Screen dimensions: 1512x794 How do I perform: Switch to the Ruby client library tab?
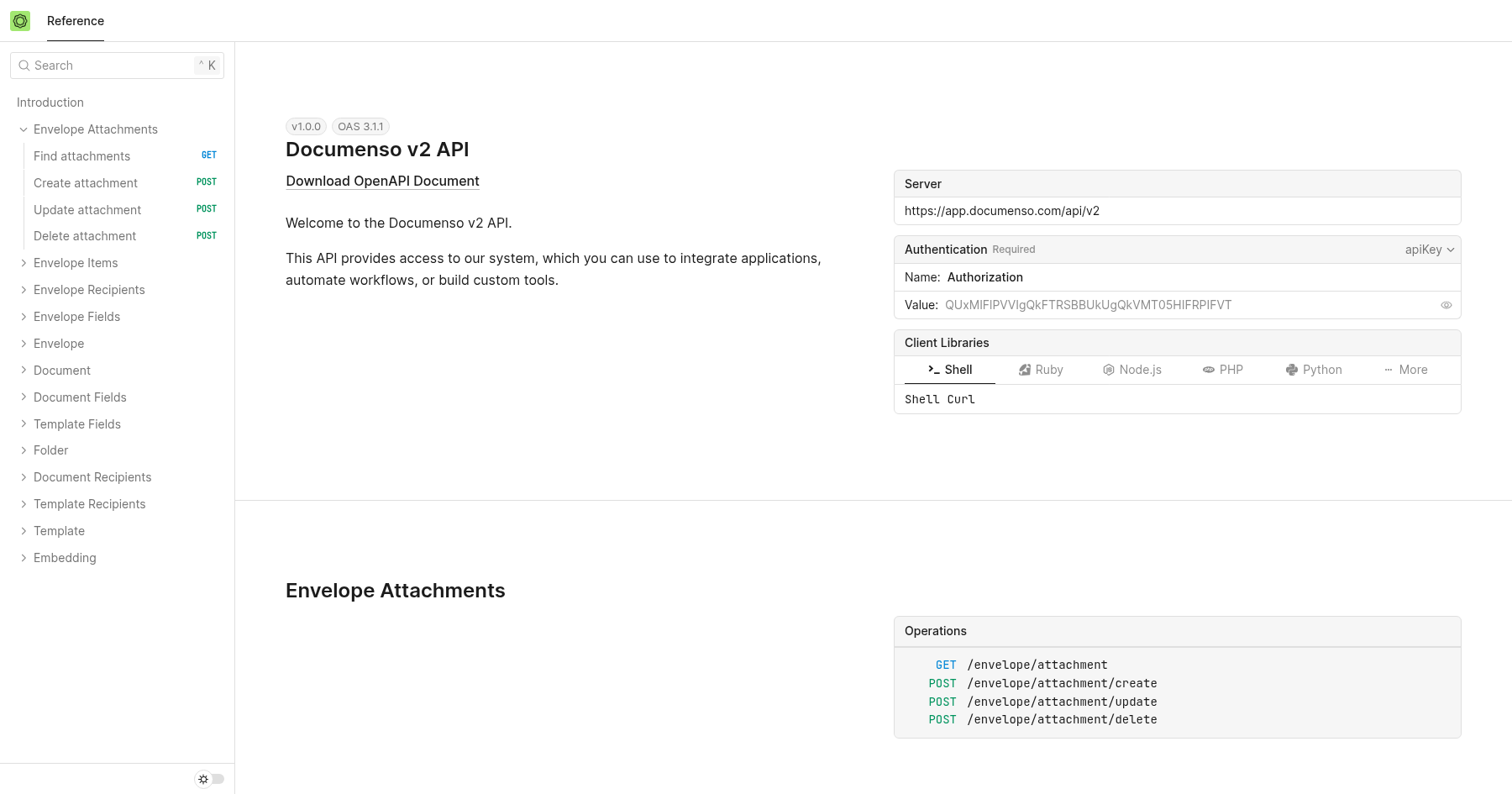click(1041, 370)
